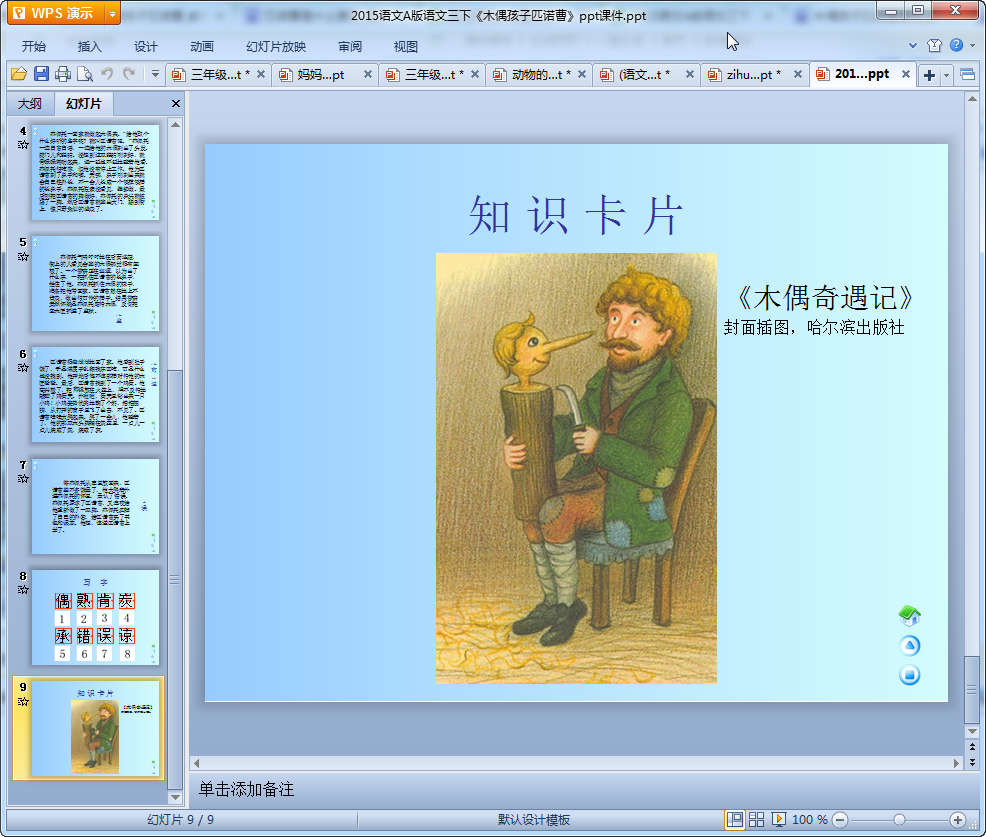This screenshot has width=986, height=837.
Task: Close the 妈妈...pt document tab
Action: click(368, 75)
